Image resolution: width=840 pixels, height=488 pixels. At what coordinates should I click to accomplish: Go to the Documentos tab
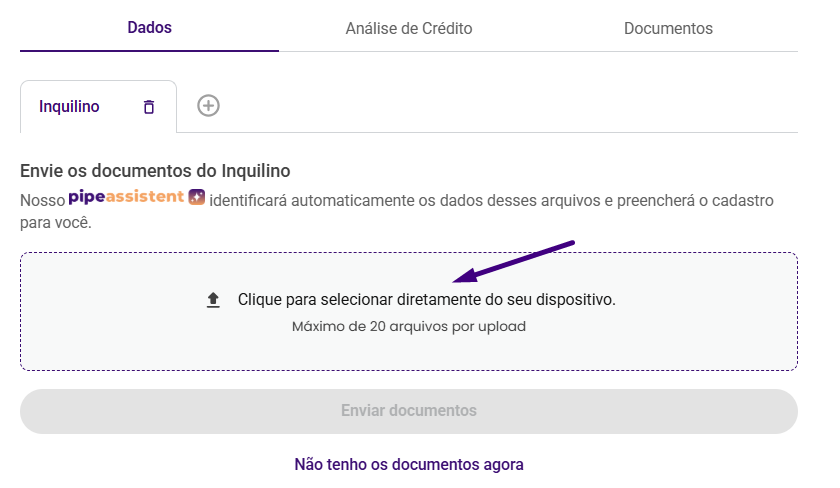coord(668,29)
